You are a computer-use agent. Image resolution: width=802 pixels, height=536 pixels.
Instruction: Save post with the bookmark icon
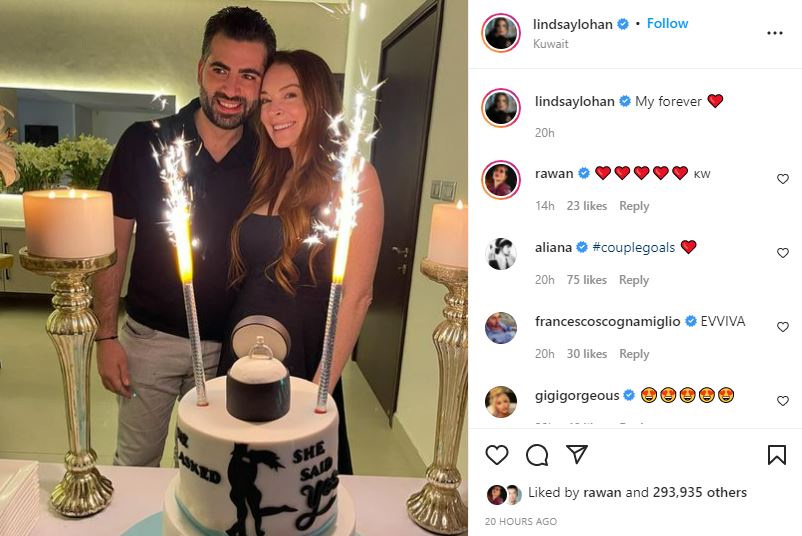tap(776, 455)
